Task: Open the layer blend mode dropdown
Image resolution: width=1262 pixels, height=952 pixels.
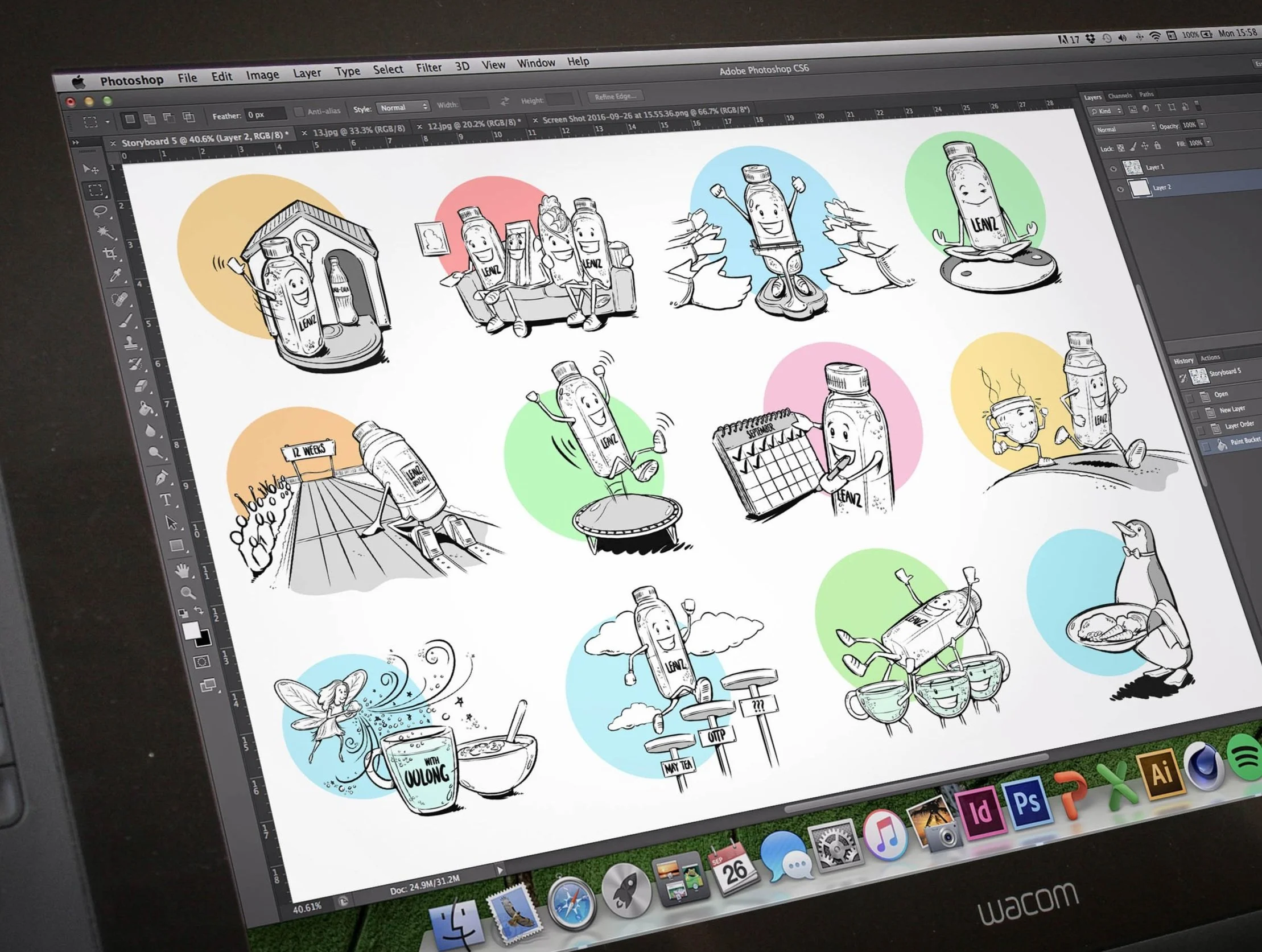Action: click(1124, 129)
